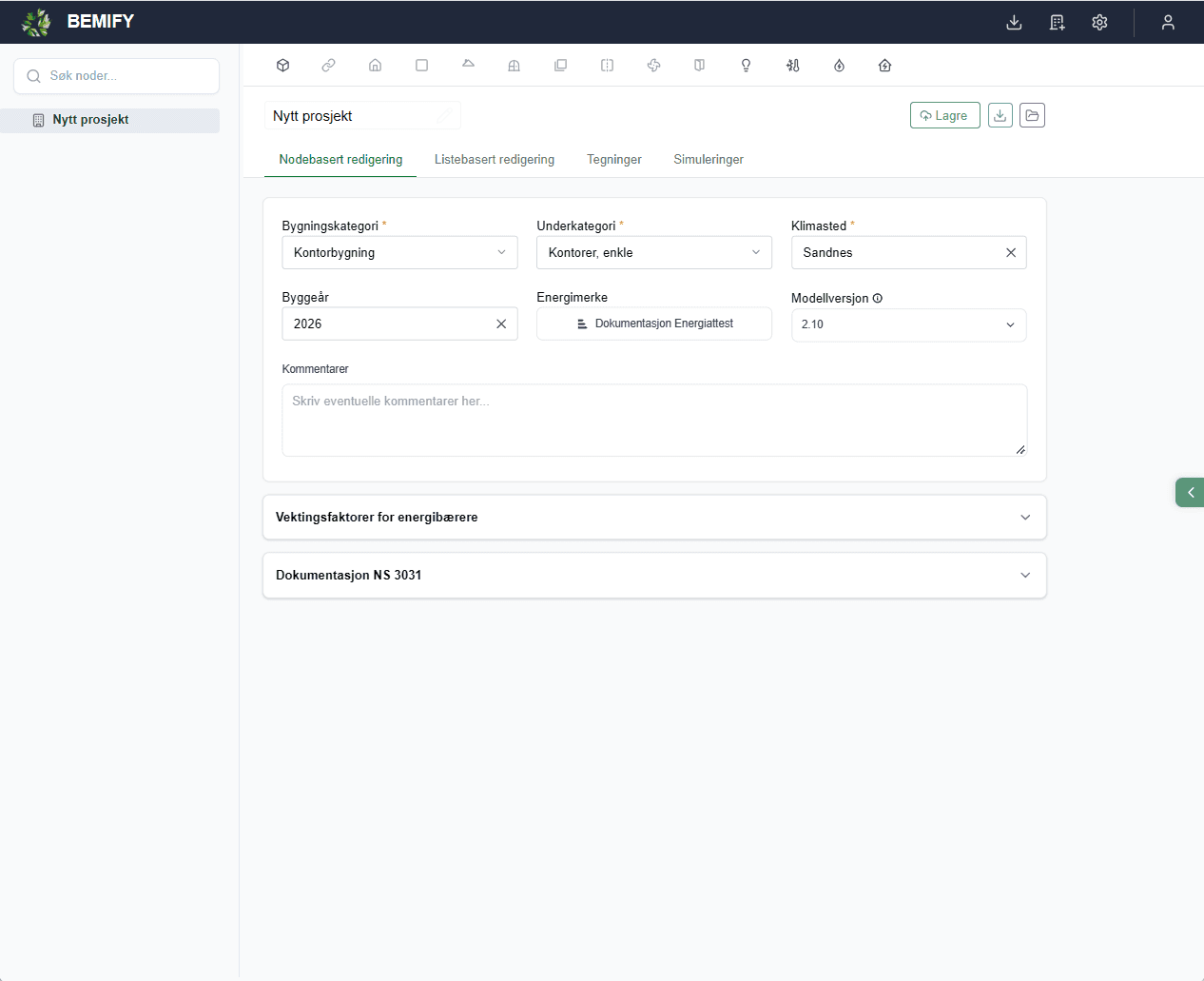Open the Tegninger tab
The height and width of the screenshot is (981, 1204).
pyautogui.click(x=614, y=160)
